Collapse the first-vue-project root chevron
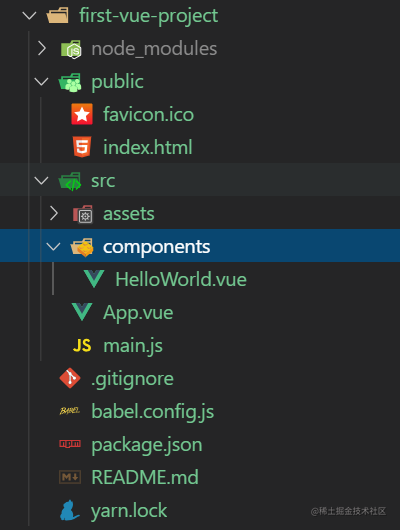This screenshot has width=400, height=530. coord(29,15)
